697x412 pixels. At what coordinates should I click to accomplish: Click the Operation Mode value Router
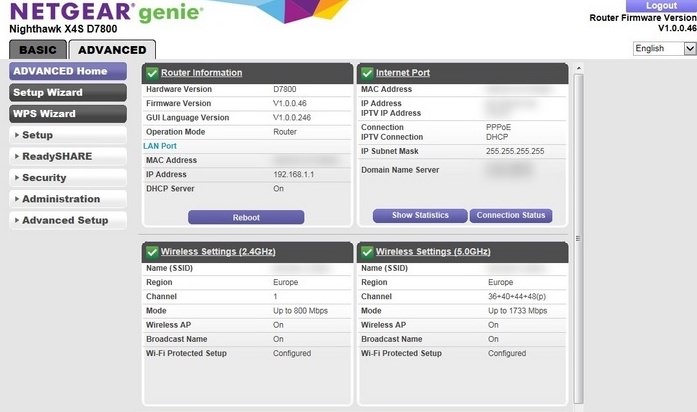click(285, 132)
